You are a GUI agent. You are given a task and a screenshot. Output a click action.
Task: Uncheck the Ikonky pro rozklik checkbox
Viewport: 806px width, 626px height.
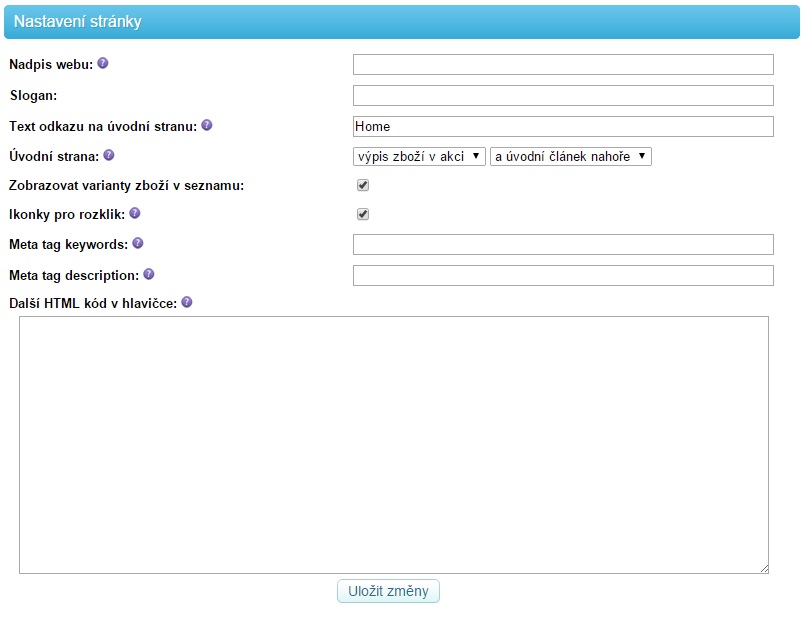pyautogui.click(x=363, y=214)
